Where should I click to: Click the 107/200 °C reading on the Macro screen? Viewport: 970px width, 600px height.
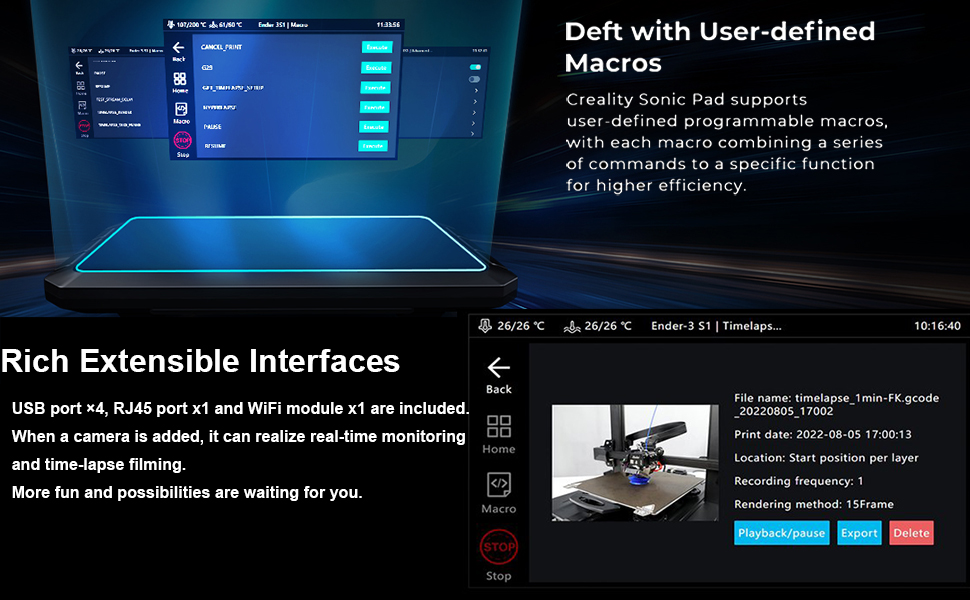[x=191, y=25]
